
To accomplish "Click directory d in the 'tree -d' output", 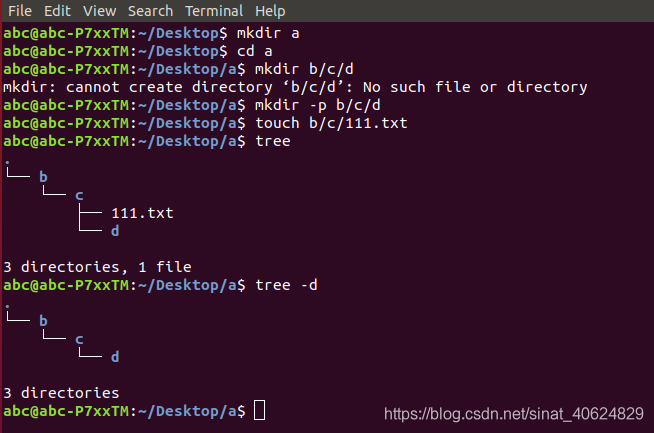I will click(x=115, y=357).
